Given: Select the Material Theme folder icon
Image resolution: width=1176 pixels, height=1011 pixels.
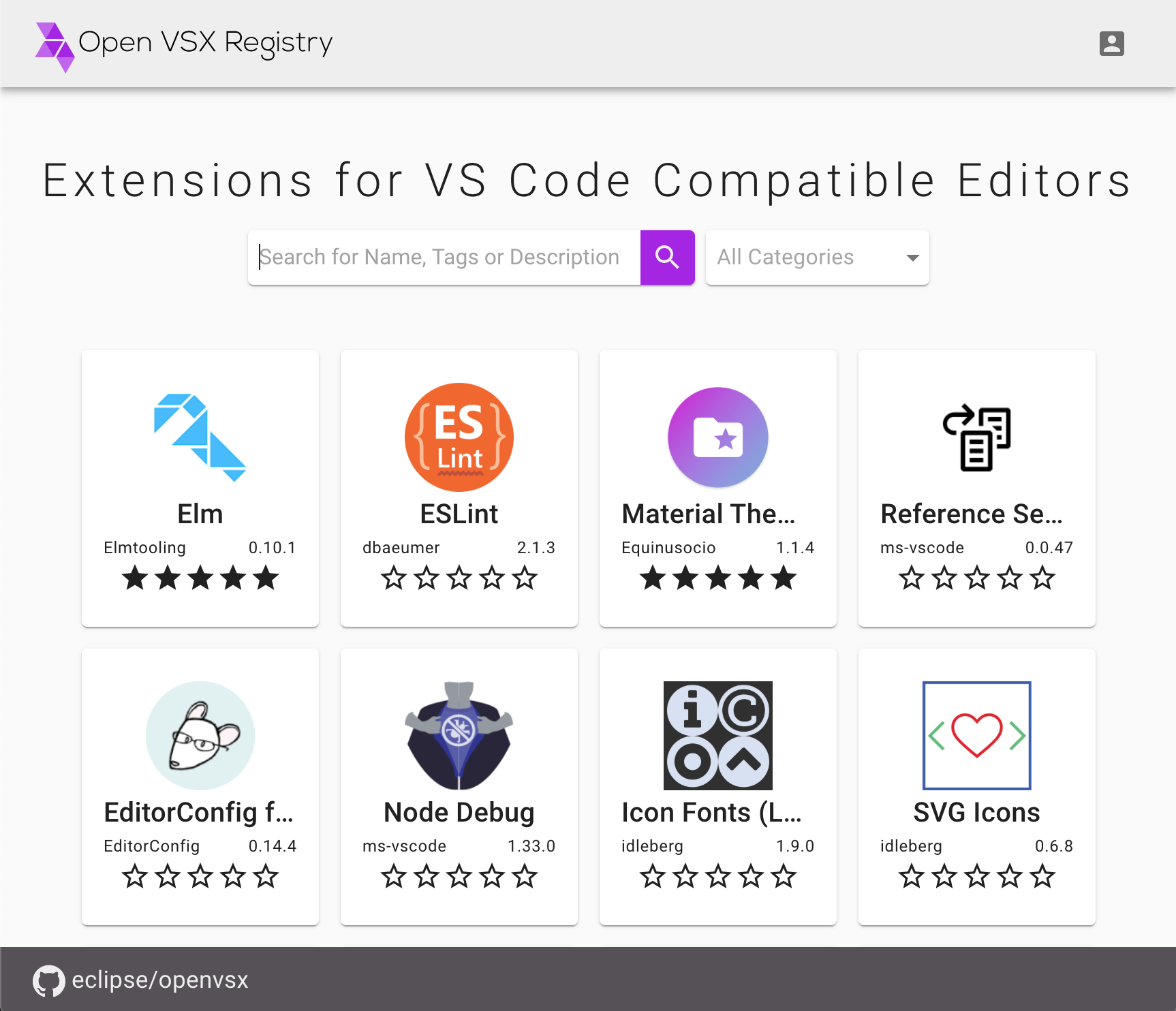Looking at the screenshot, I should [717, 437].
